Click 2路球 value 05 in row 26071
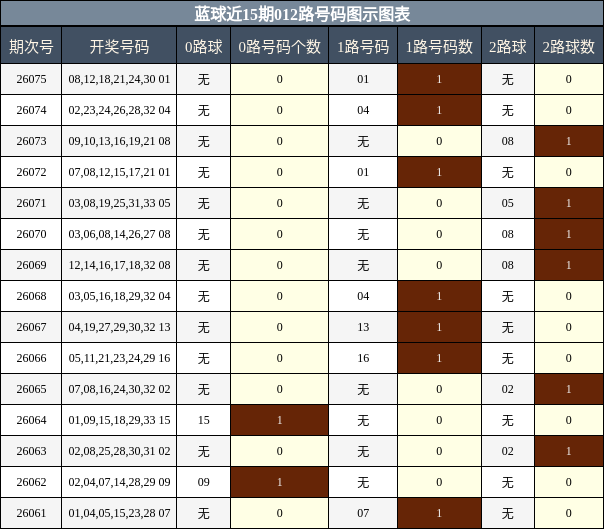The height and width of the screenshot is (529, 604). (508, 203)
